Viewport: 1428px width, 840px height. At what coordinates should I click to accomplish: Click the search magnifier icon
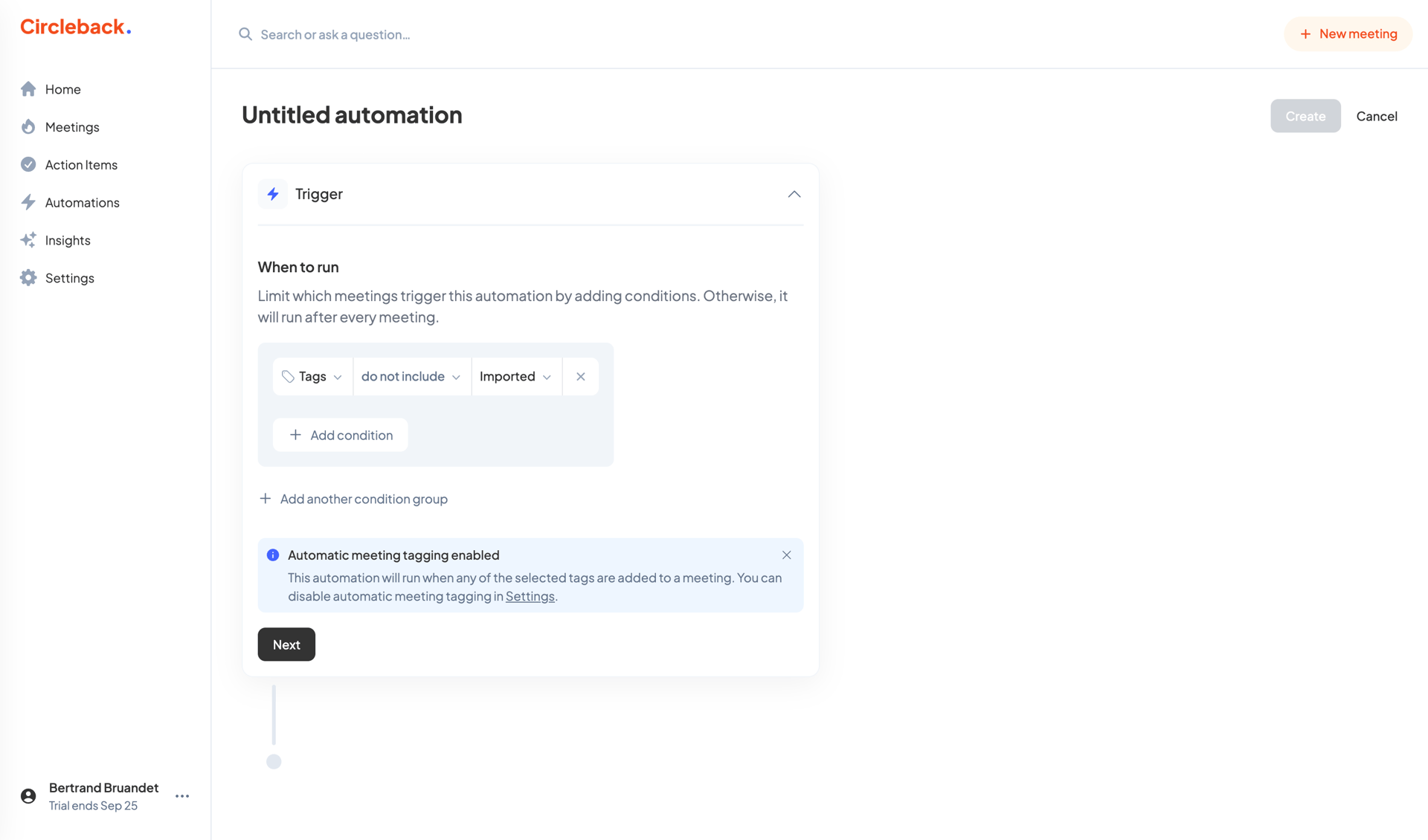245,34
